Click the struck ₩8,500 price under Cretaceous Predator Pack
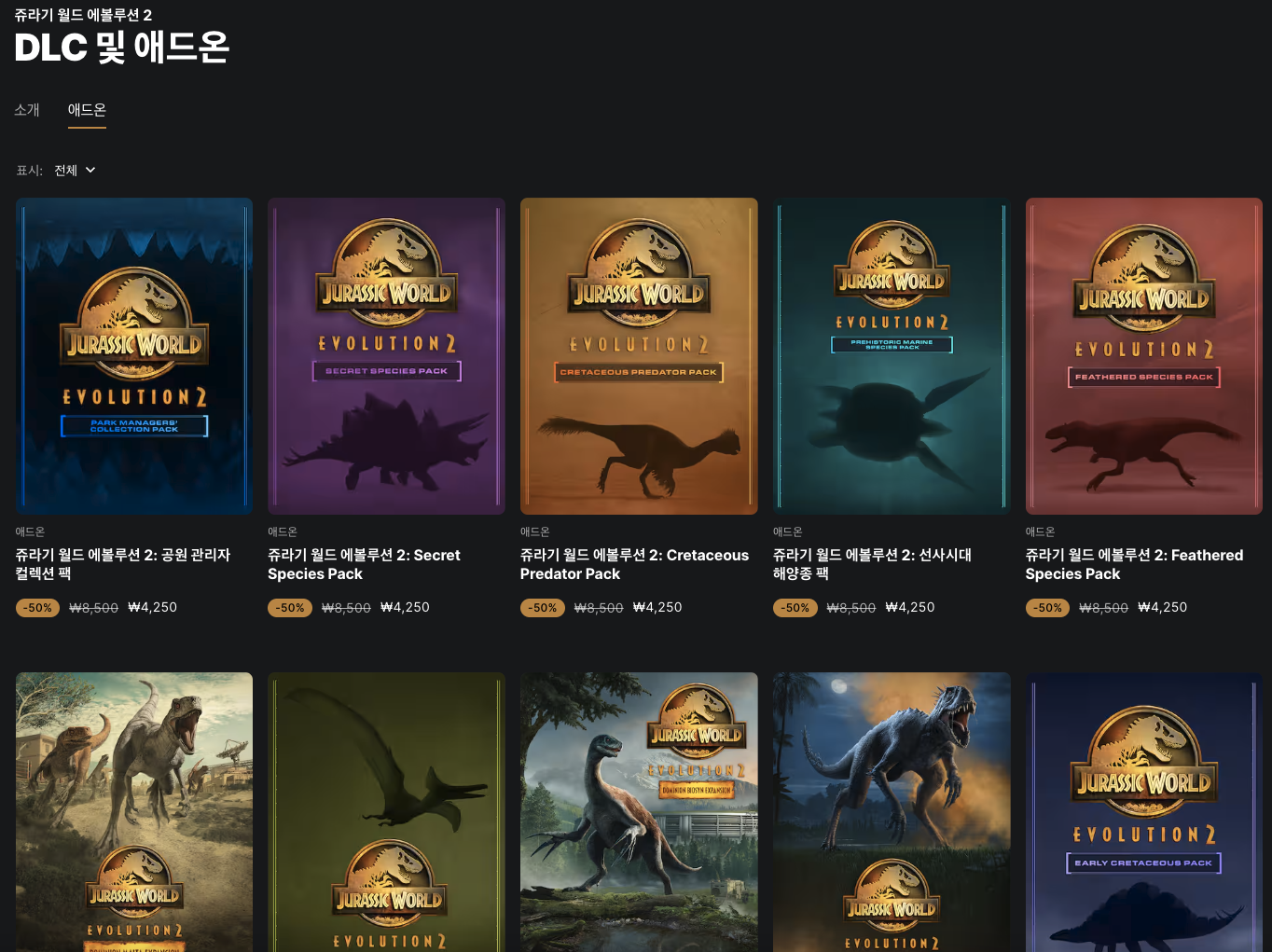 coord(599,608)
